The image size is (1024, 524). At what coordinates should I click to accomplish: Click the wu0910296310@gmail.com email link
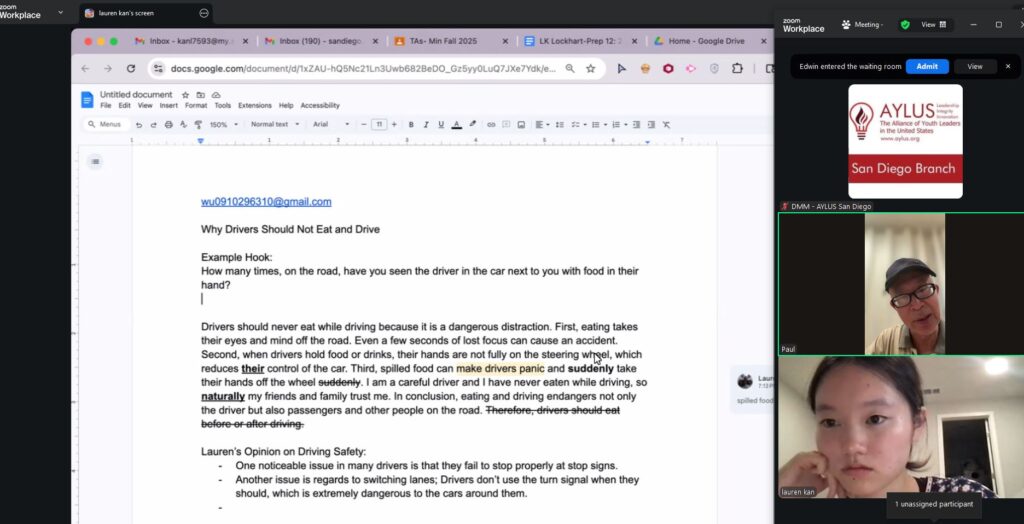266,202
